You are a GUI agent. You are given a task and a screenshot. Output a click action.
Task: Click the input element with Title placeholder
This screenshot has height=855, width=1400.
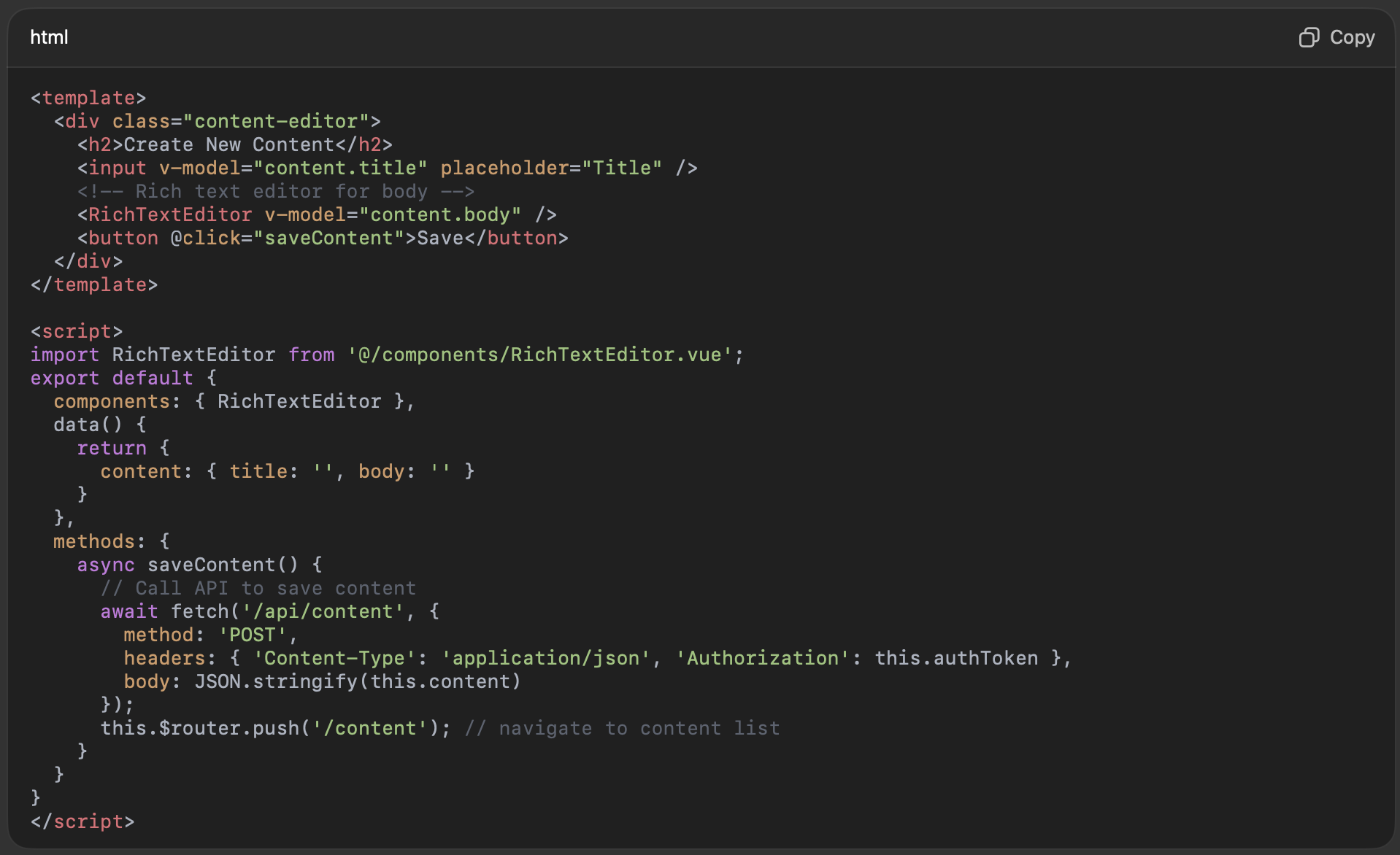[387, 168]
